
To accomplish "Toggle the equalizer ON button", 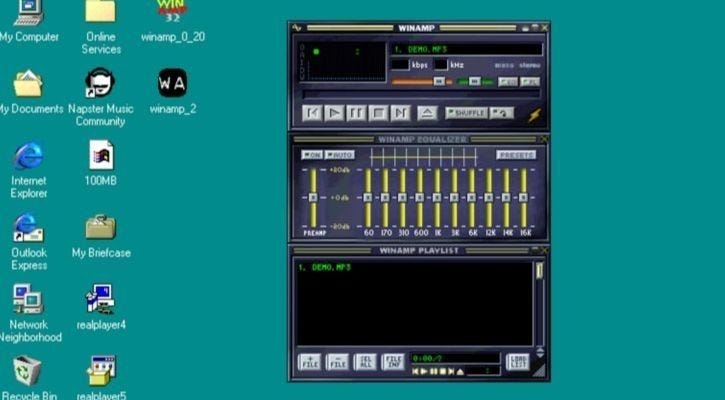I will [312, 155].
